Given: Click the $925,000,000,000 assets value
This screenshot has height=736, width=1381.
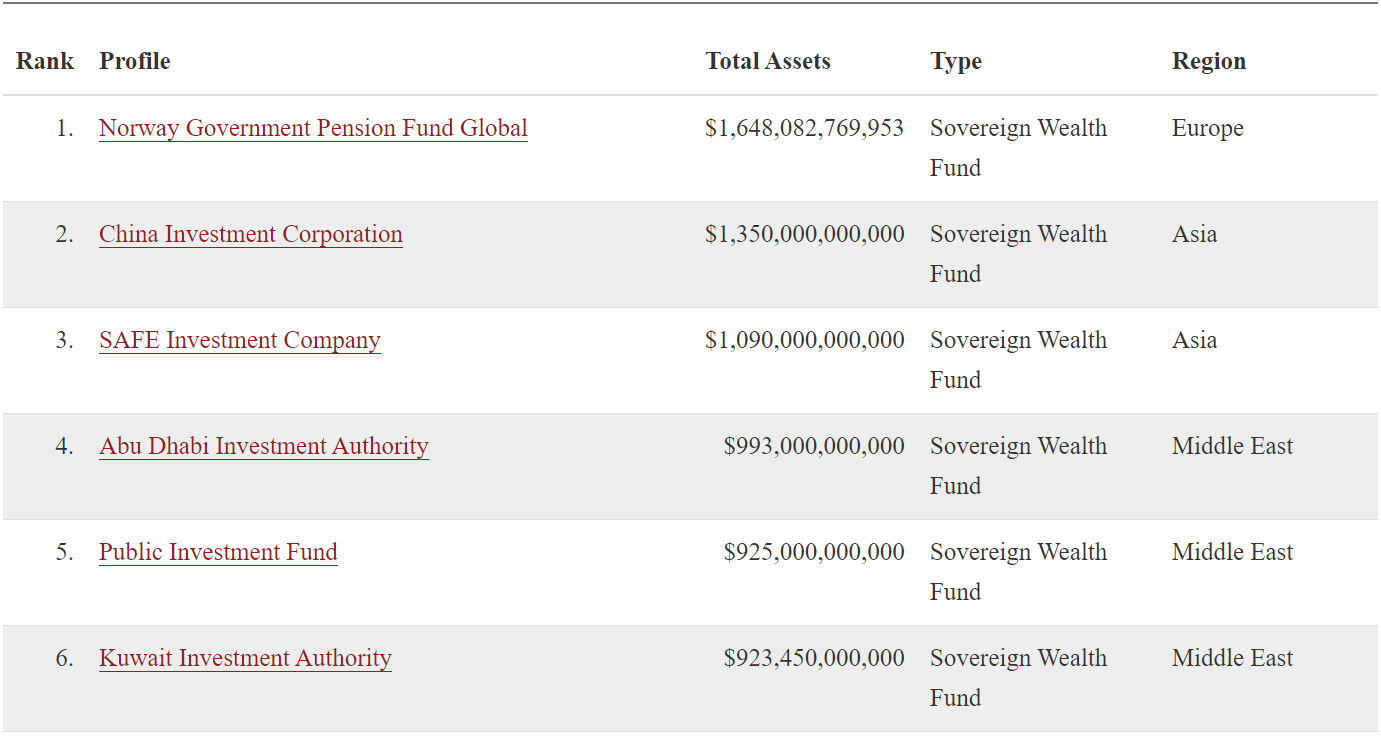Looking at the screenshot, I should coord(814,552).
